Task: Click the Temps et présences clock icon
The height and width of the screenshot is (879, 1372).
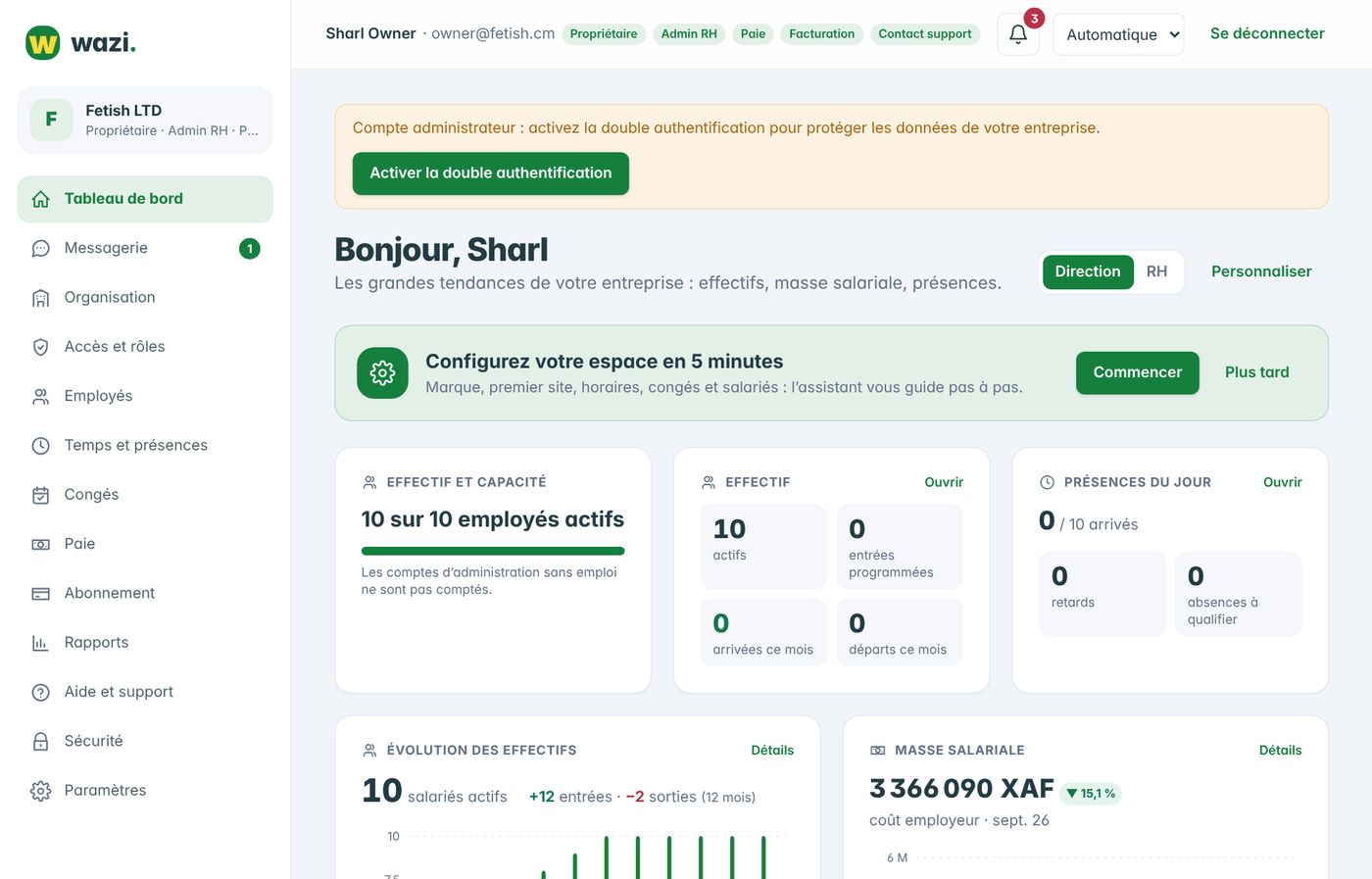Action: point(40,446)
